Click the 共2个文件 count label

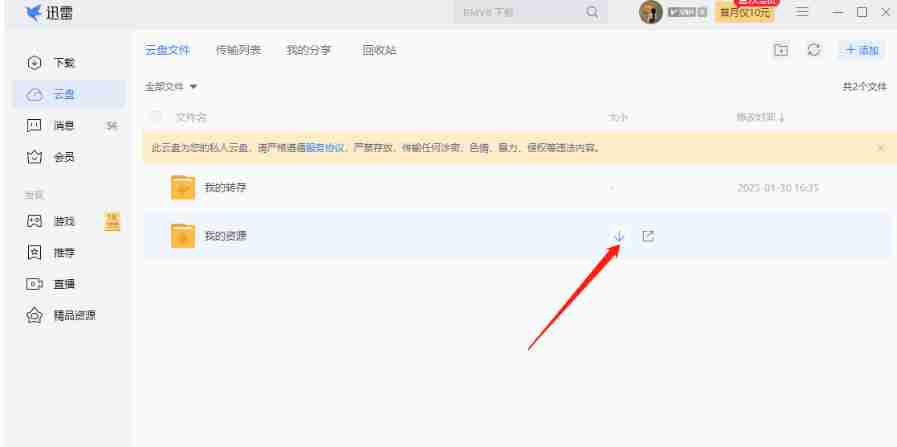(x=864, y=87)
